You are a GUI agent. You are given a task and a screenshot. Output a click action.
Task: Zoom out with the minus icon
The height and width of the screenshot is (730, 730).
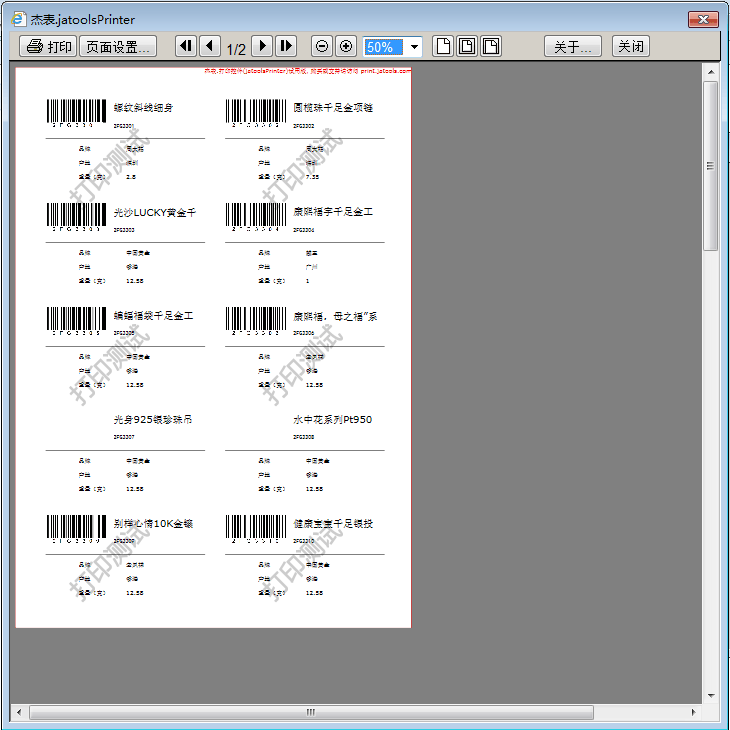tap(322, 46)
